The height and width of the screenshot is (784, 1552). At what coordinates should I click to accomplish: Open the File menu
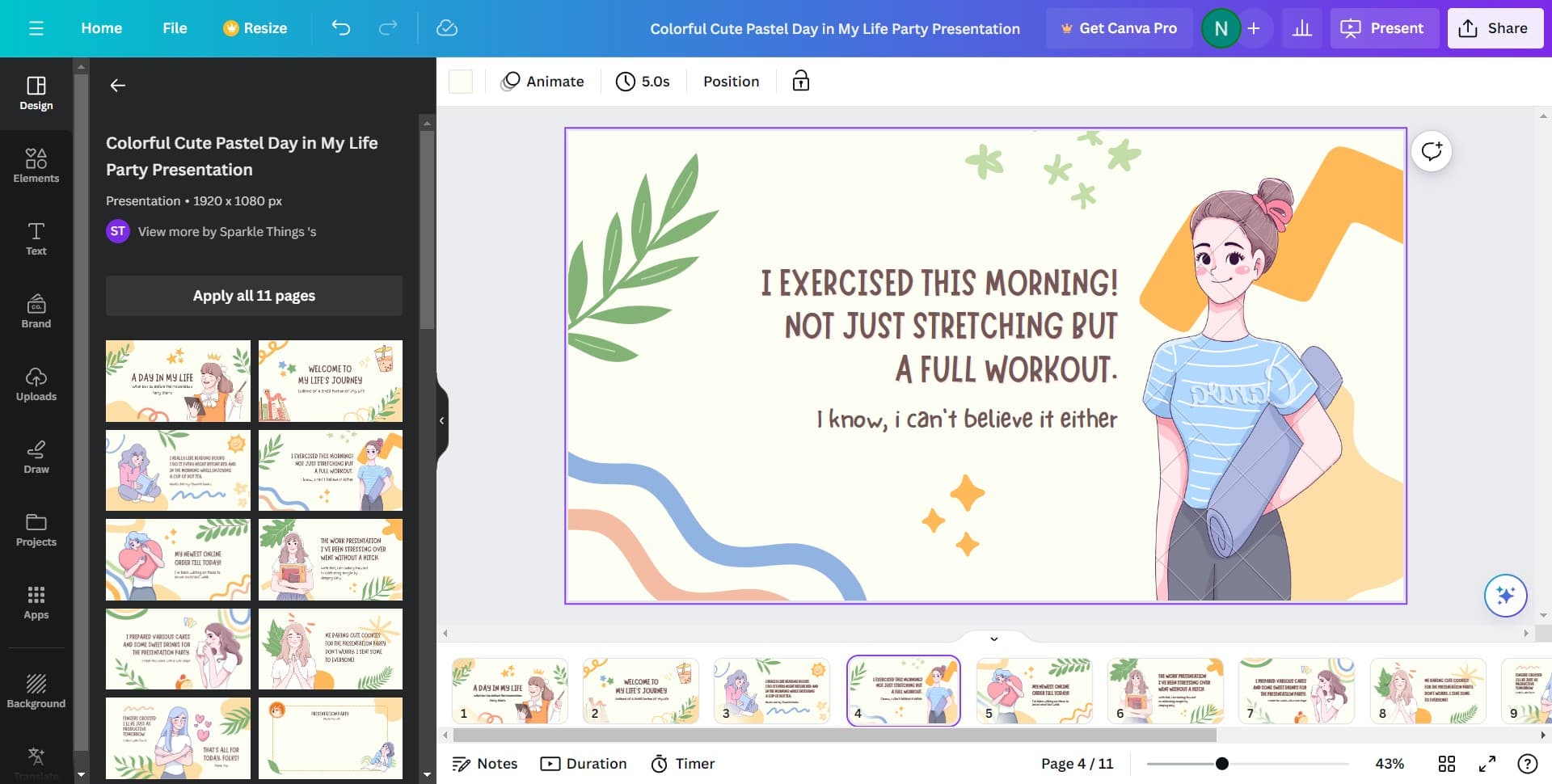tap(175, 28)
